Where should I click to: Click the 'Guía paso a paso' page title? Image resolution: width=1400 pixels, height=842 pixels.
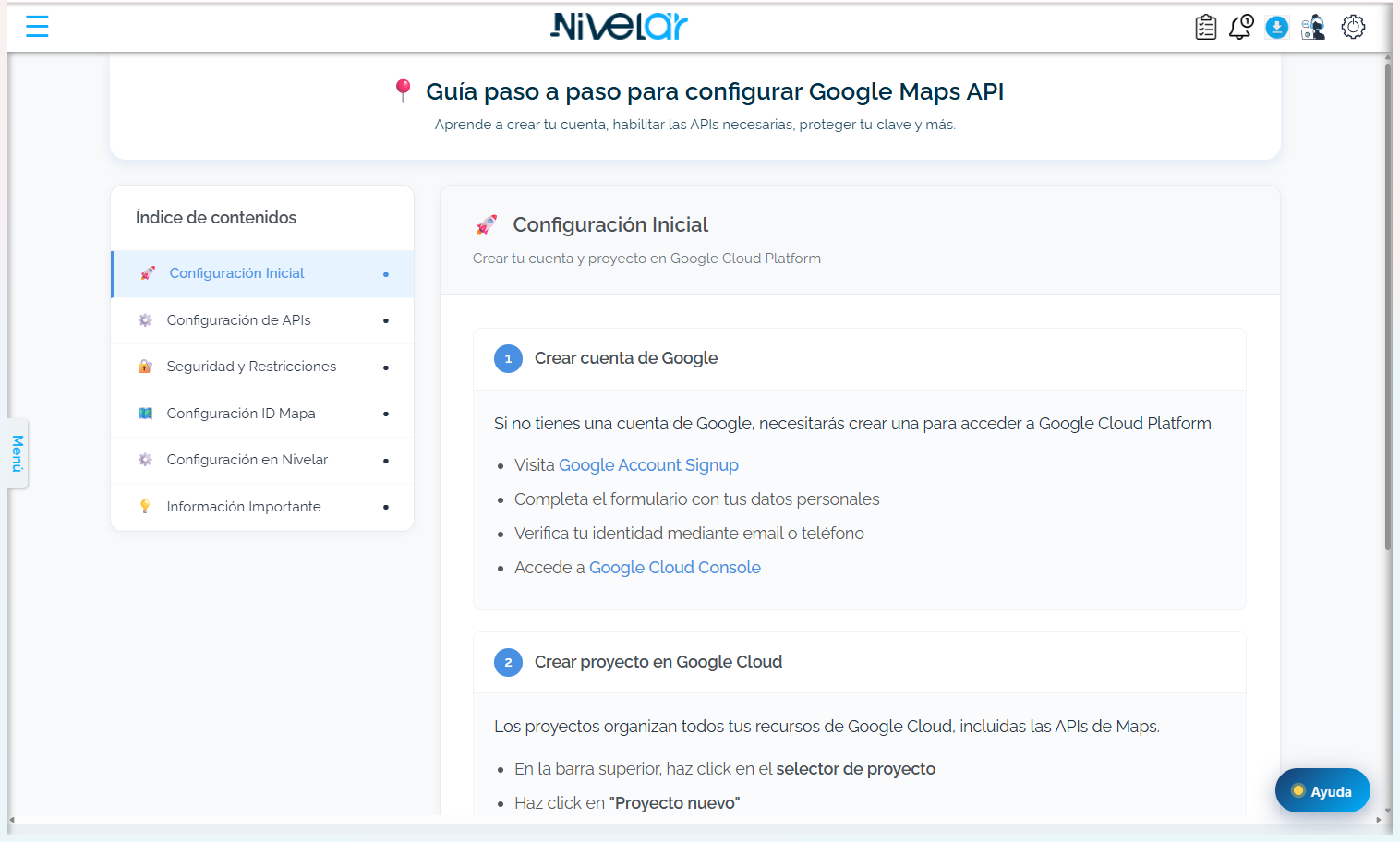(x=715, y=91)
